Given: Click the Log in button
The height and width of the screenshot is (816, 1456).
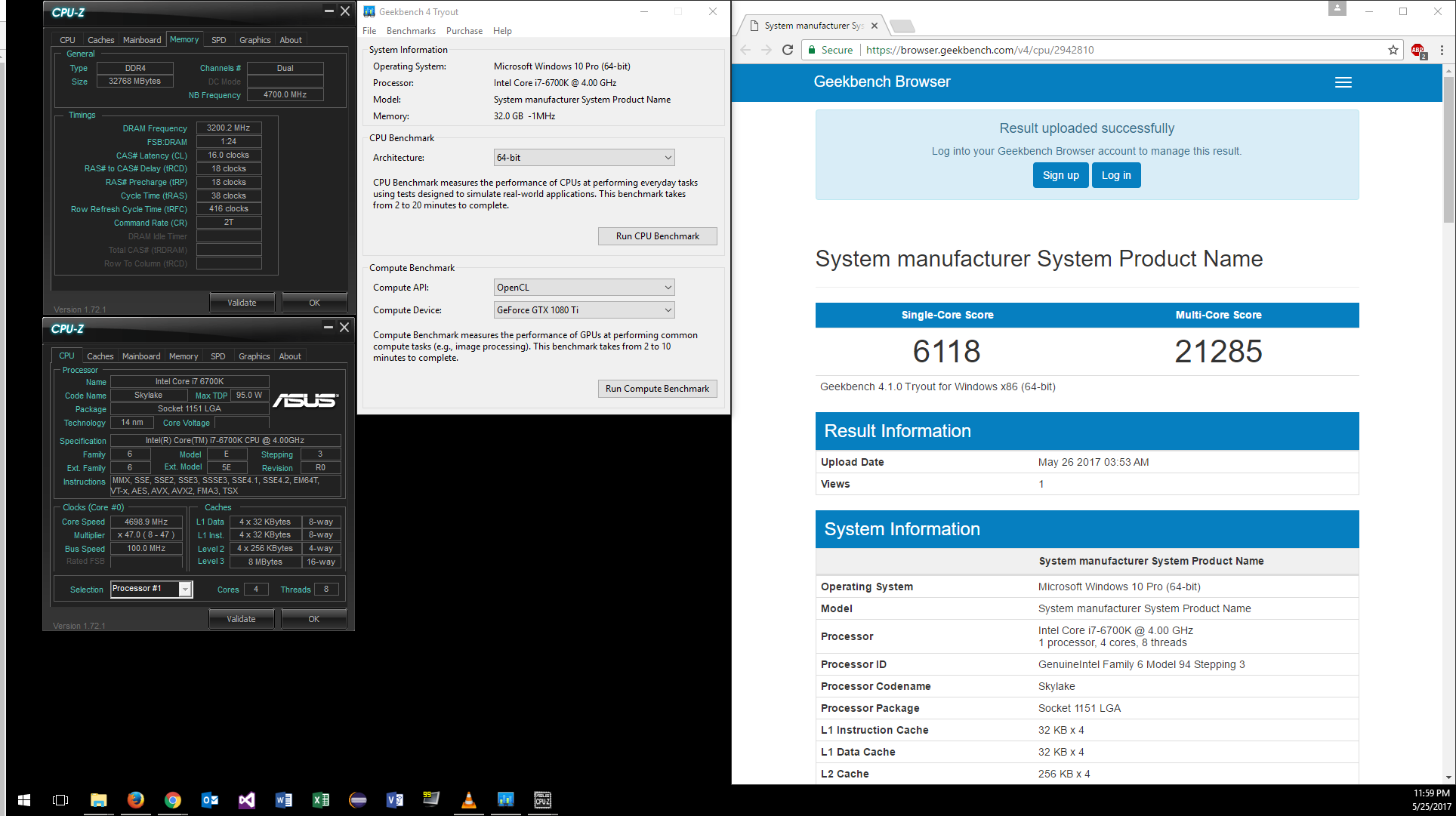Looking at the screenshot, I should [1116, 175].
